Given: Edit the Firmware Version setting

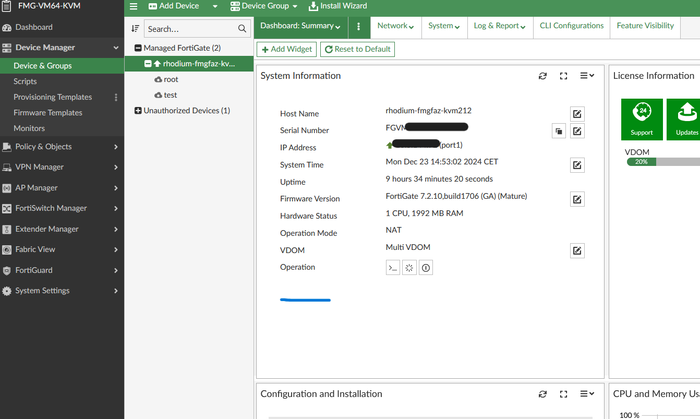Looking at the screenshot, I should [x=577, y=199].
